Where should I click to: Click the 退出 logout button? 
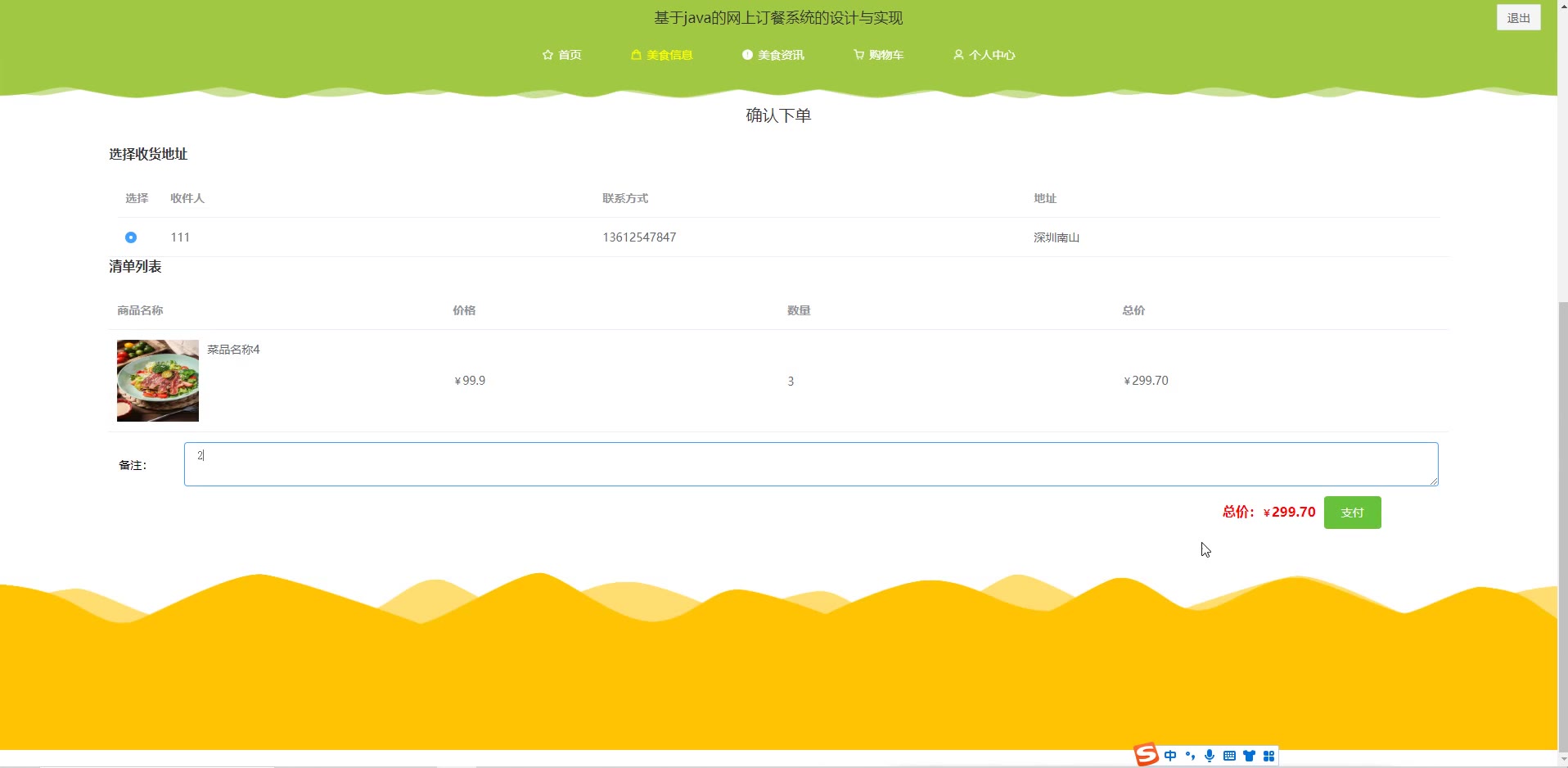pyautogui.click(x=1519, y=18)
